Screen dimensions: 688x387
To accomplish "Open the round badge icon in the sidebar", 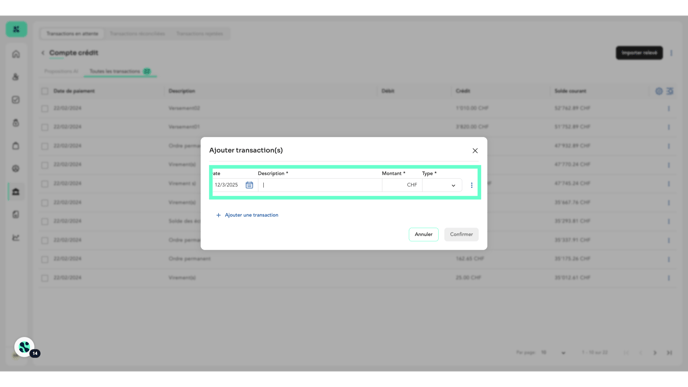I will [x=16, y=168].
